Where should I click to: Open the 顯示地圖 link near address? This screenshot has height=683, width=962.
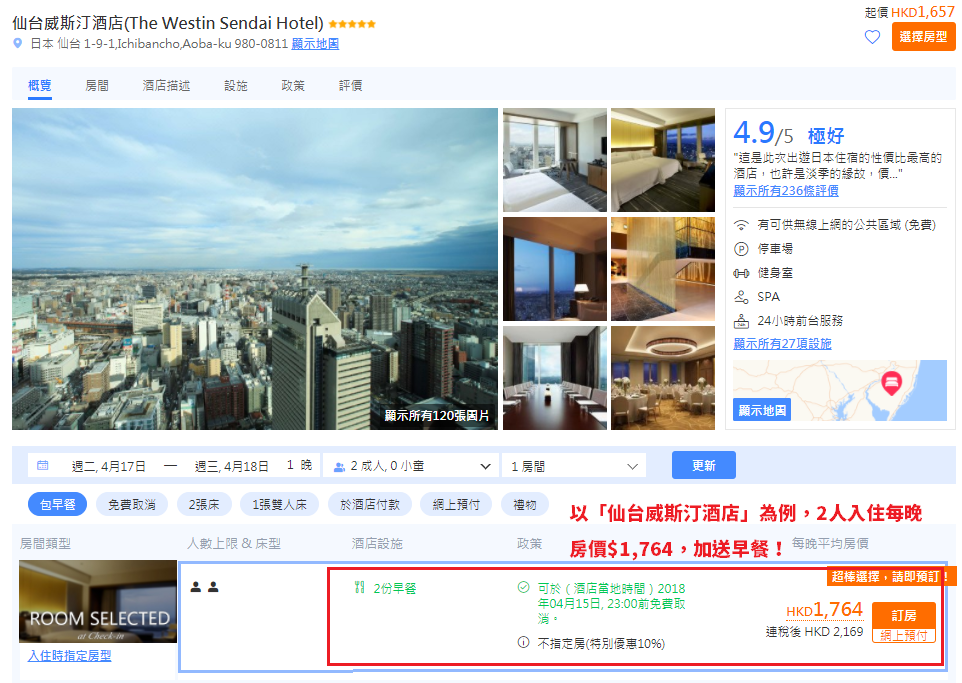(x=315, y=44)
